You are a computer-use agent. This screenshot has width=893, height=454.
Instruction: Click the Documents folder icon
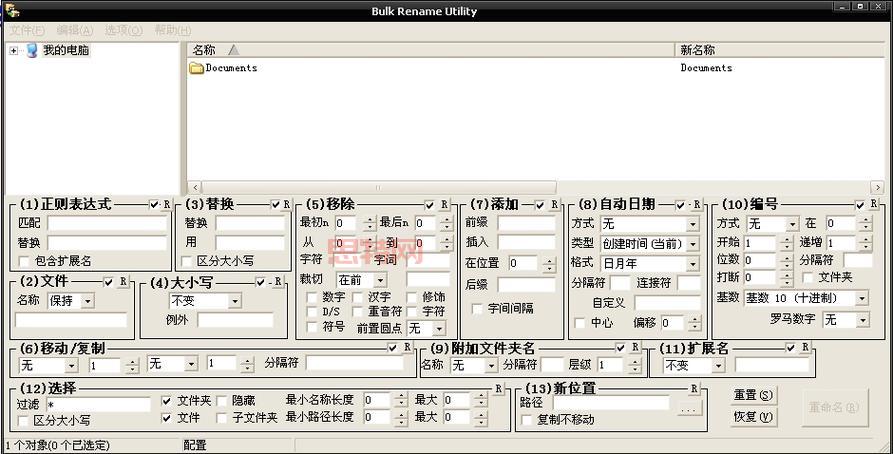click(x=196, y=68)
